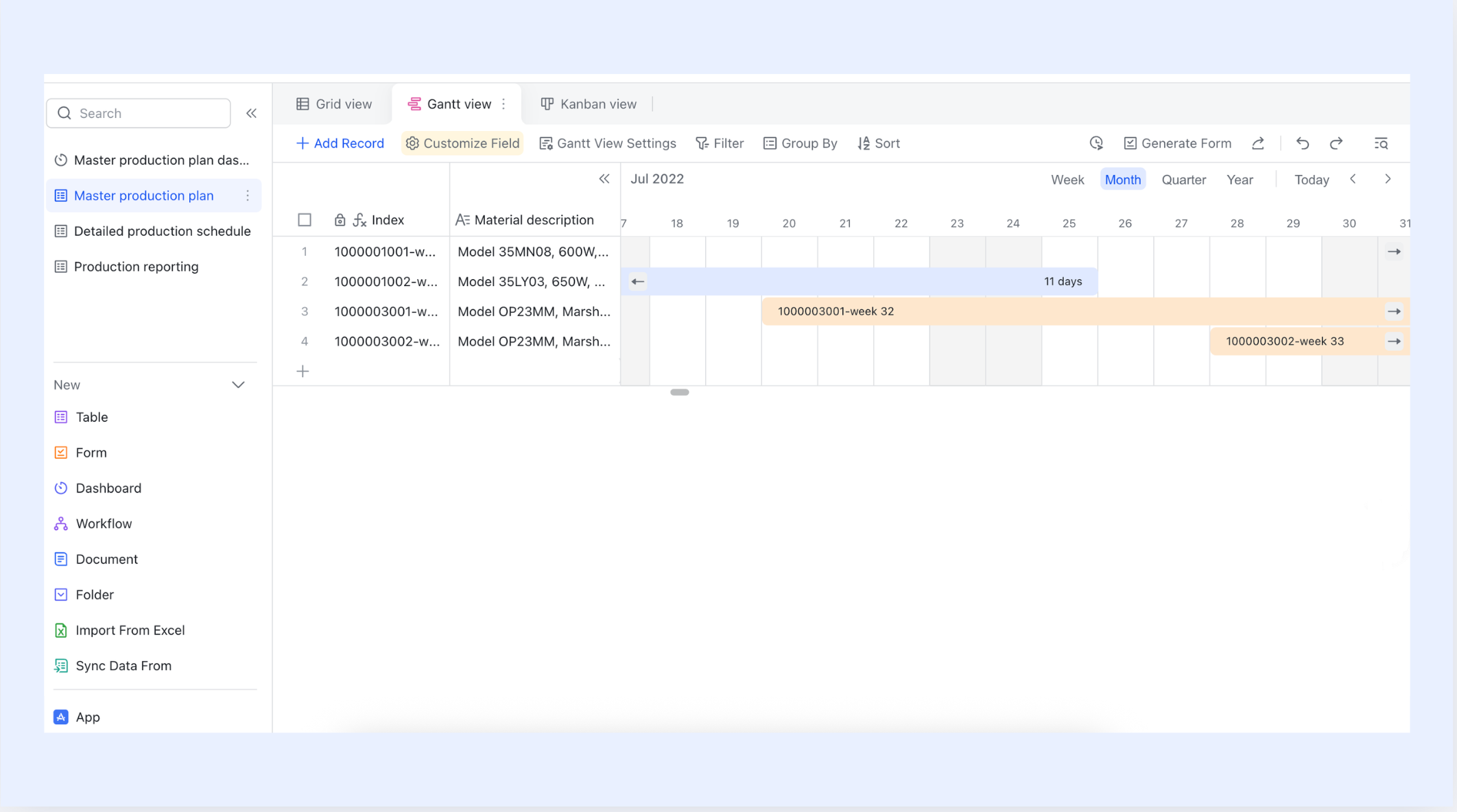1457x812 pixels.
Task: Add a new row with plus icon
Action: 303,371
